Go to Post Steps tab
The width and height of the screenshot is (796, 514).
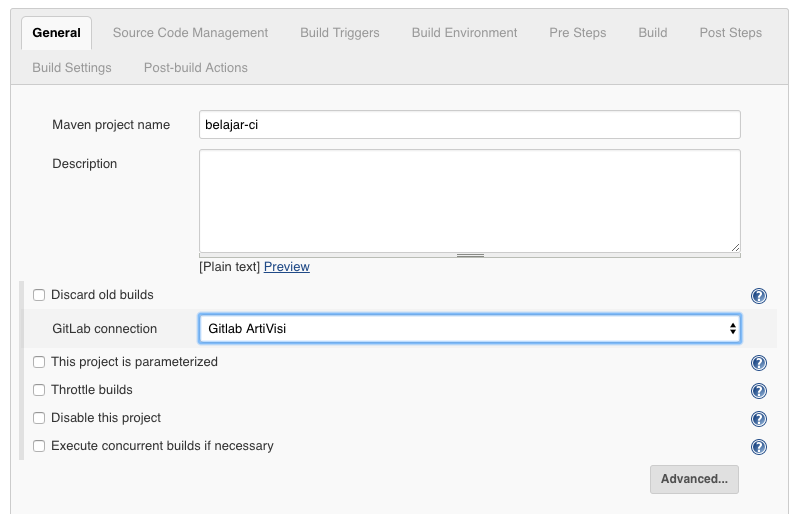[731, 33]
